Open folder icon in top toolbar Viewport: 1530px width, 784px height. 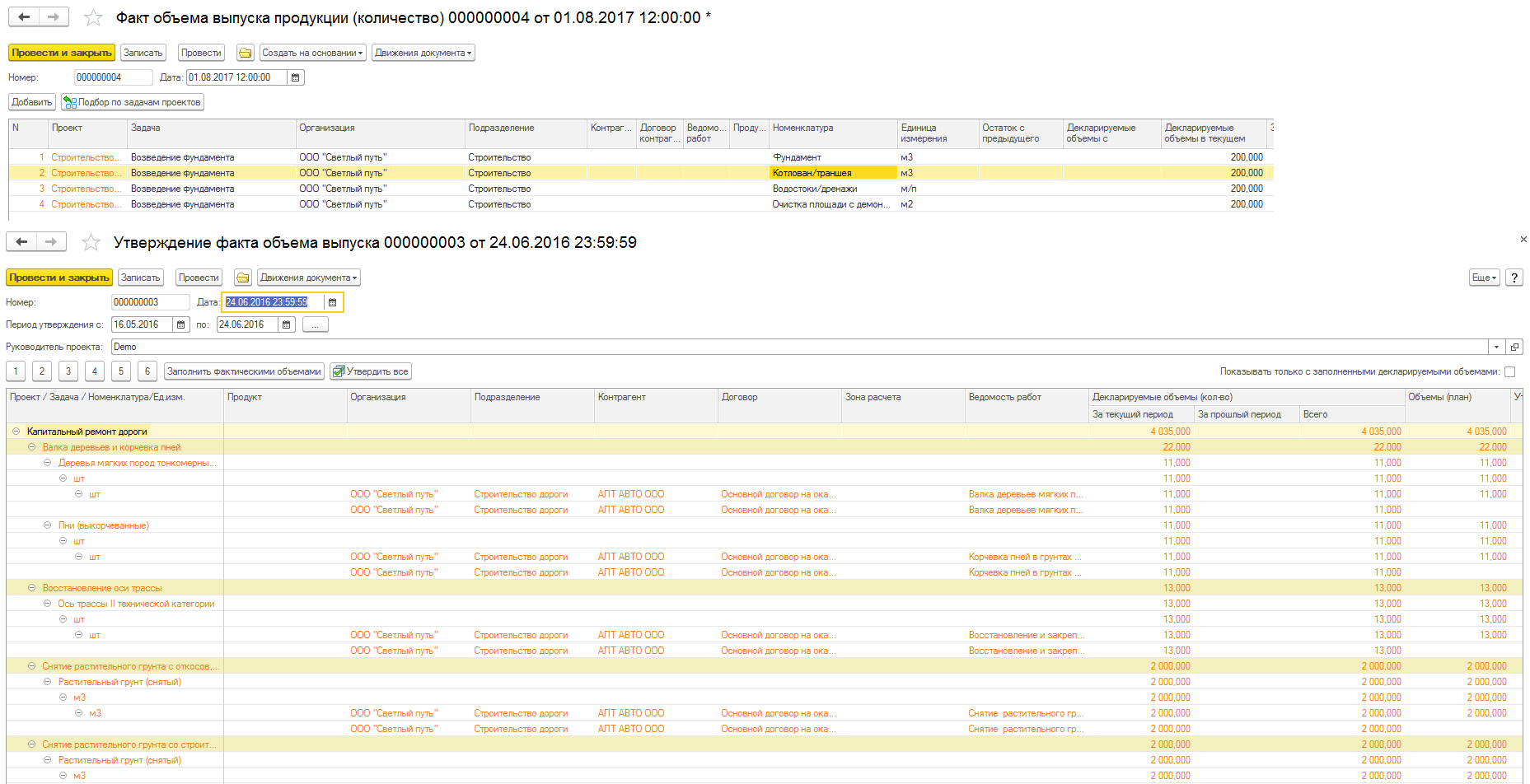point(246,53)
